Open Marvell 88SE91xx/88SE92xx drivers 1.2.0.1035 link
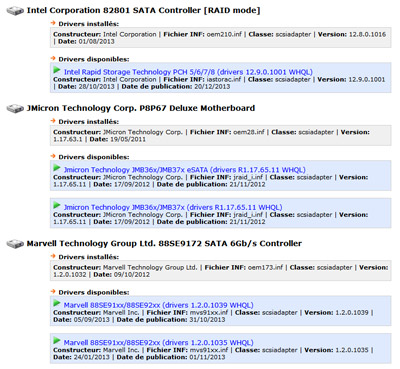 (159, 343)
